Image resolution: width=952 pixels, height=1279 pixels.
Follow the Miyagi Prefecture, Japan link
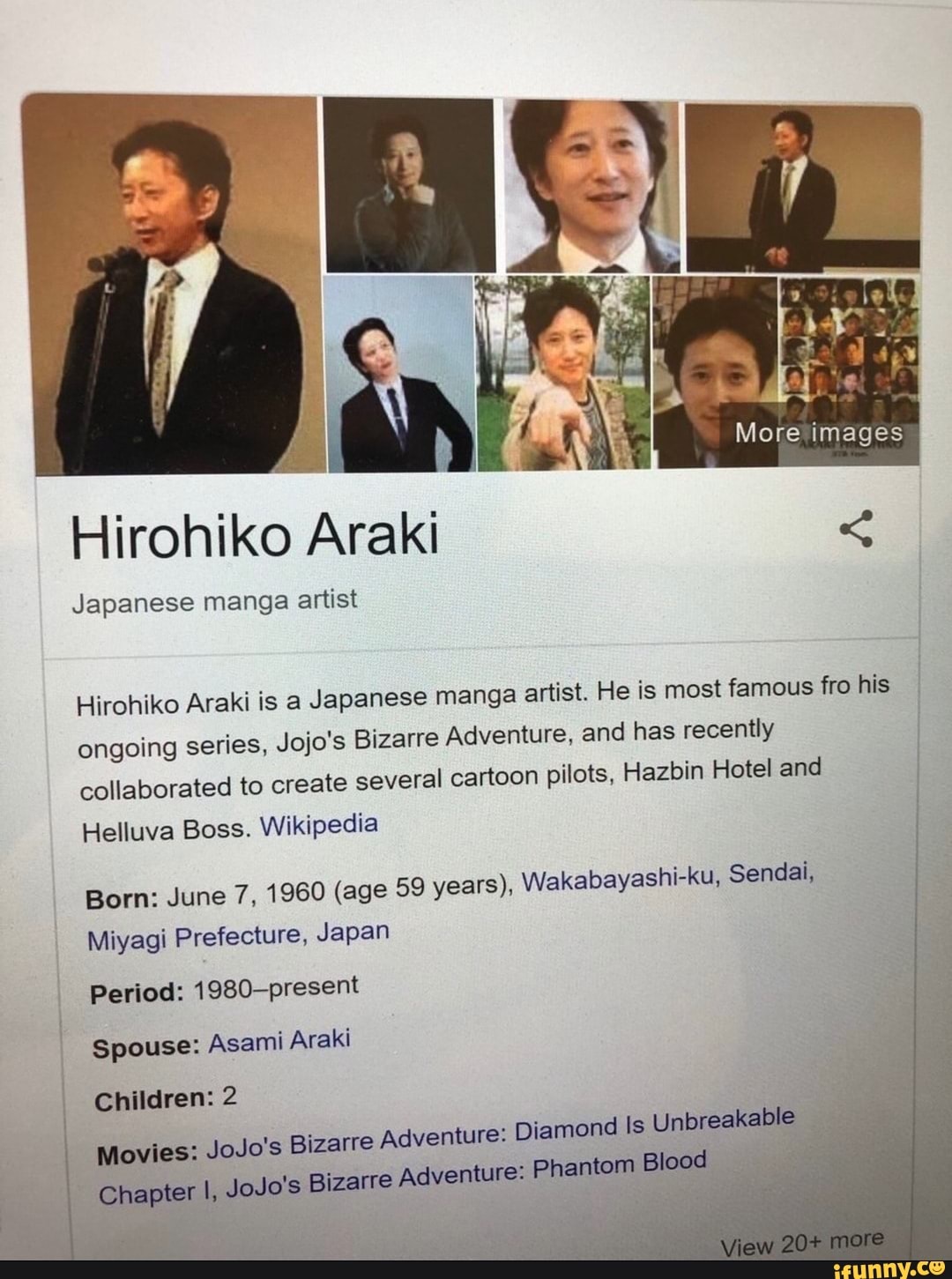tap(238, 935)
